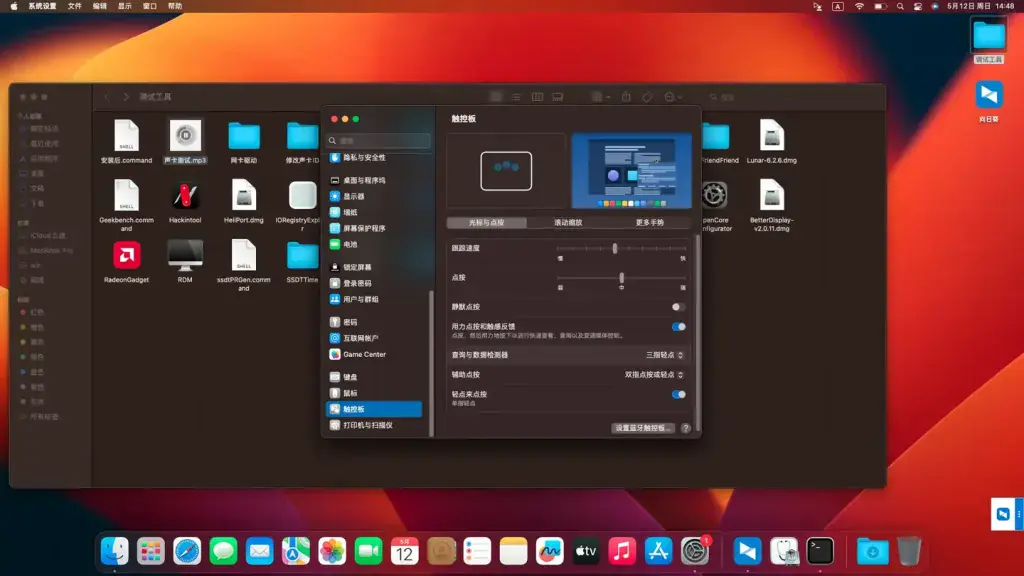Select the Lunar-6.2.6.dmg file in Finder

771,142
